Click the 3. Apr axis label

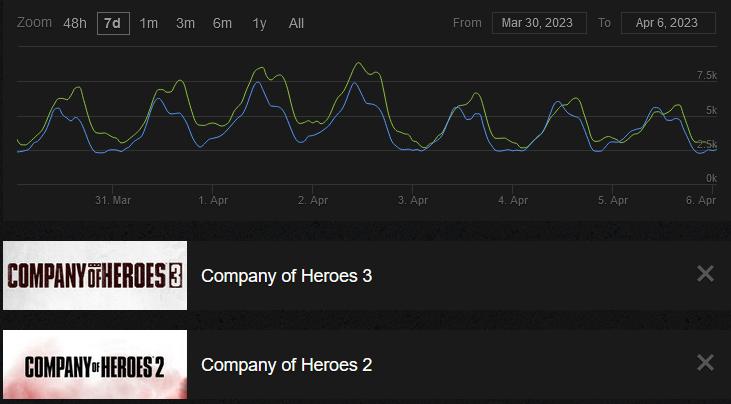point(413,200)
